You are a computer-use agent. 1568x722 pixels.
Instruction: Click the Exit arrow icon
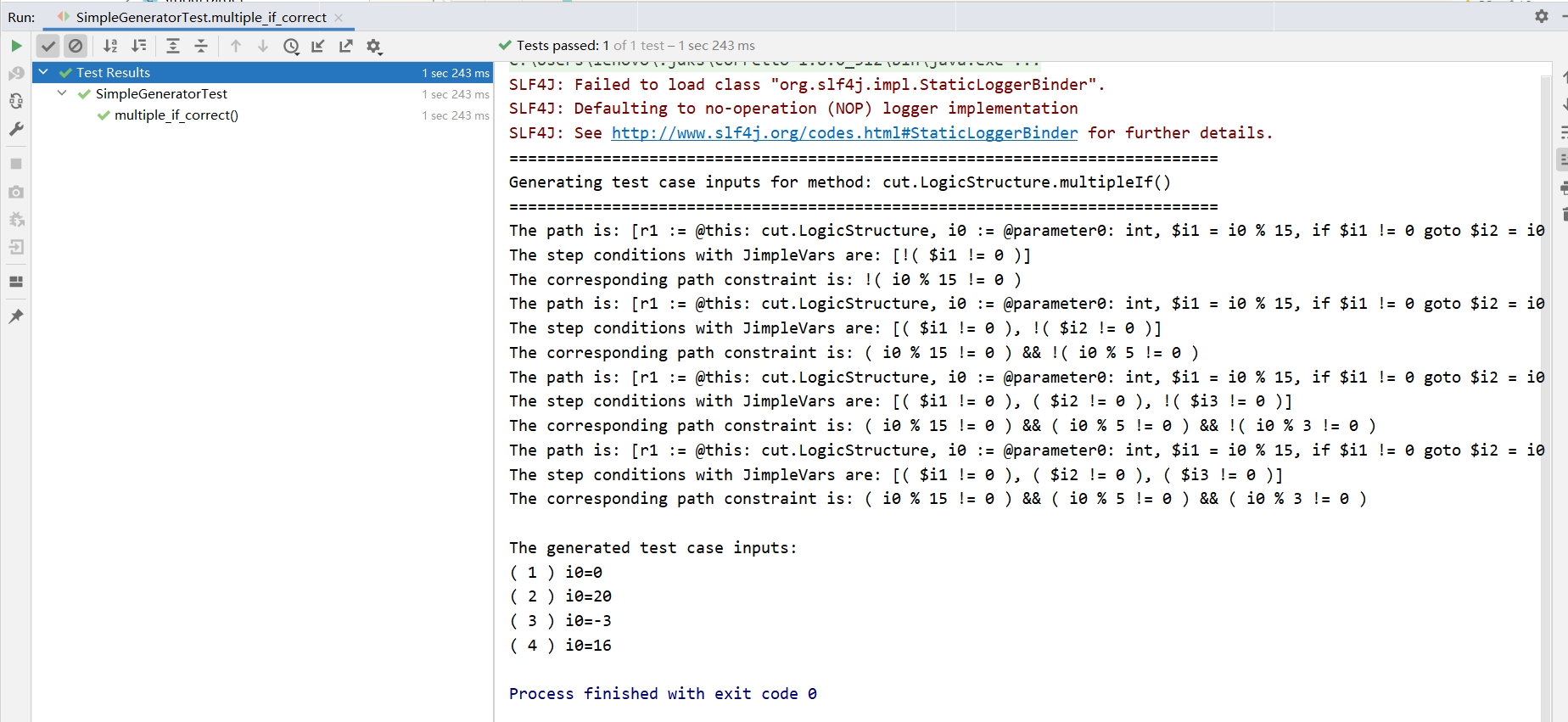click(16, 247)
